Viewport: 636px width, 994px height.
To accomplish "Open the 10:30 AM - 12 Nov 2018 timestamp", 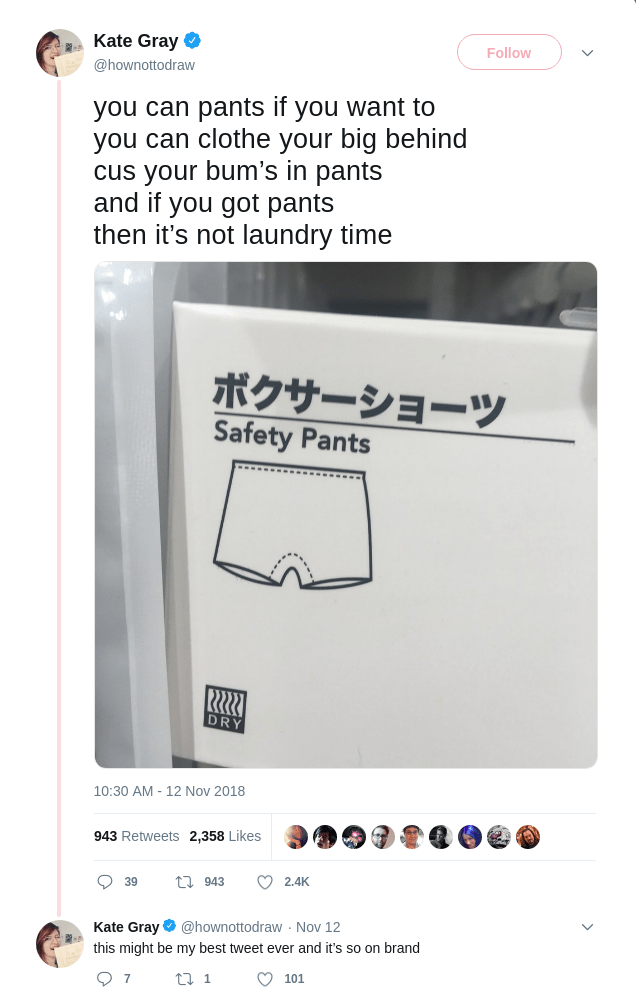I will [x=169, y=791].
